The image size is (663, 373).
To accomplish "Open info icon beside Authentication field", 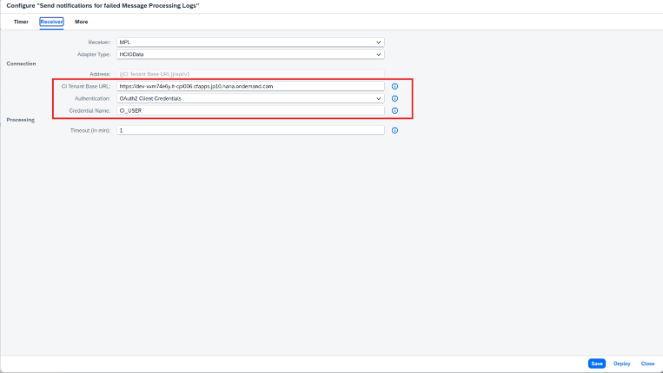I will pyautogui.click(x=395, y=99).
